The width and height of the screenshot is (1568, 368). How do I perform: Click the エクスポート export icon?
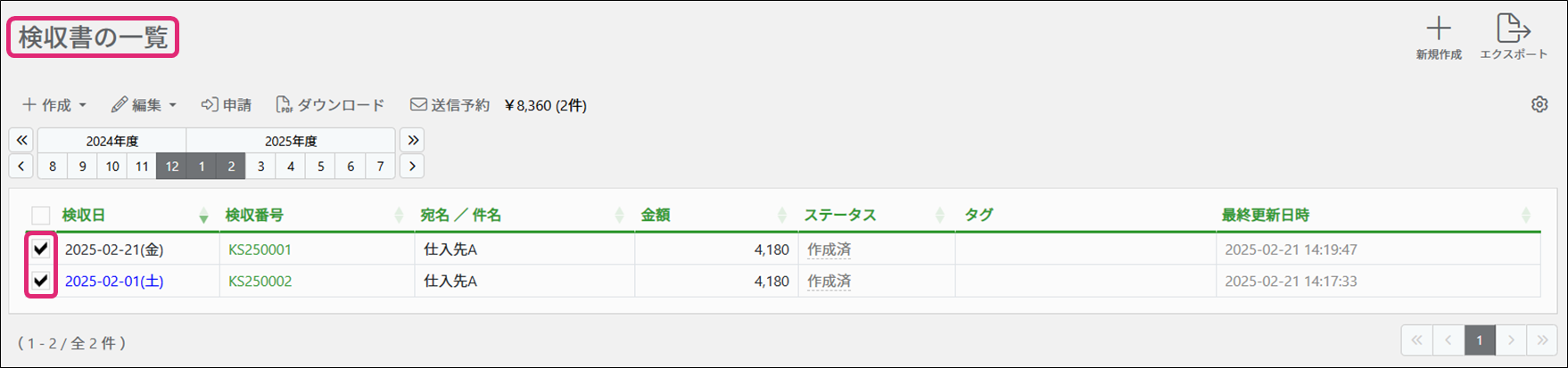pos(1513,29)
